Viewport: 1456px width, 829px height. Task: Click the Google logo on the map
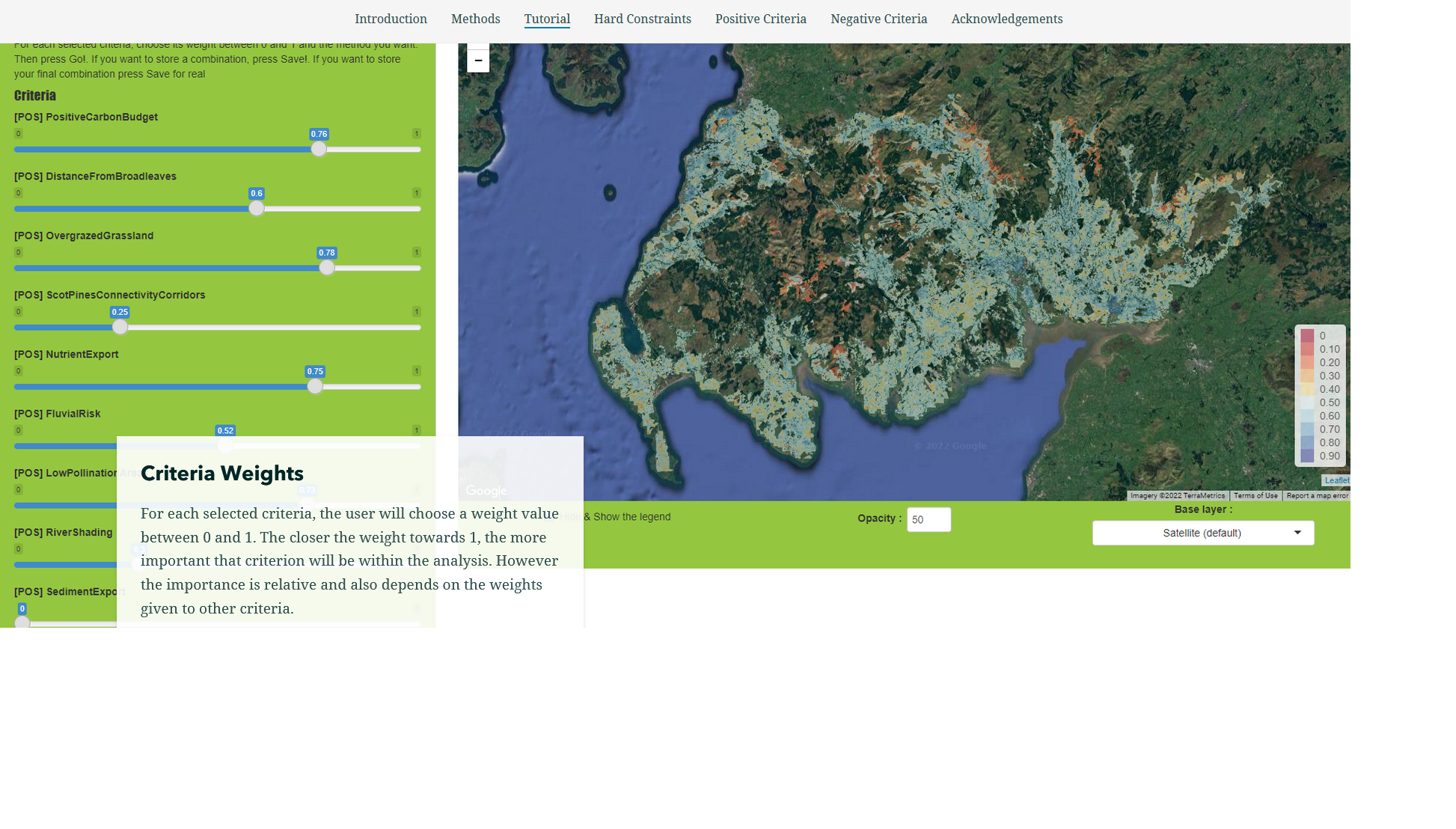tap(486, 491)
